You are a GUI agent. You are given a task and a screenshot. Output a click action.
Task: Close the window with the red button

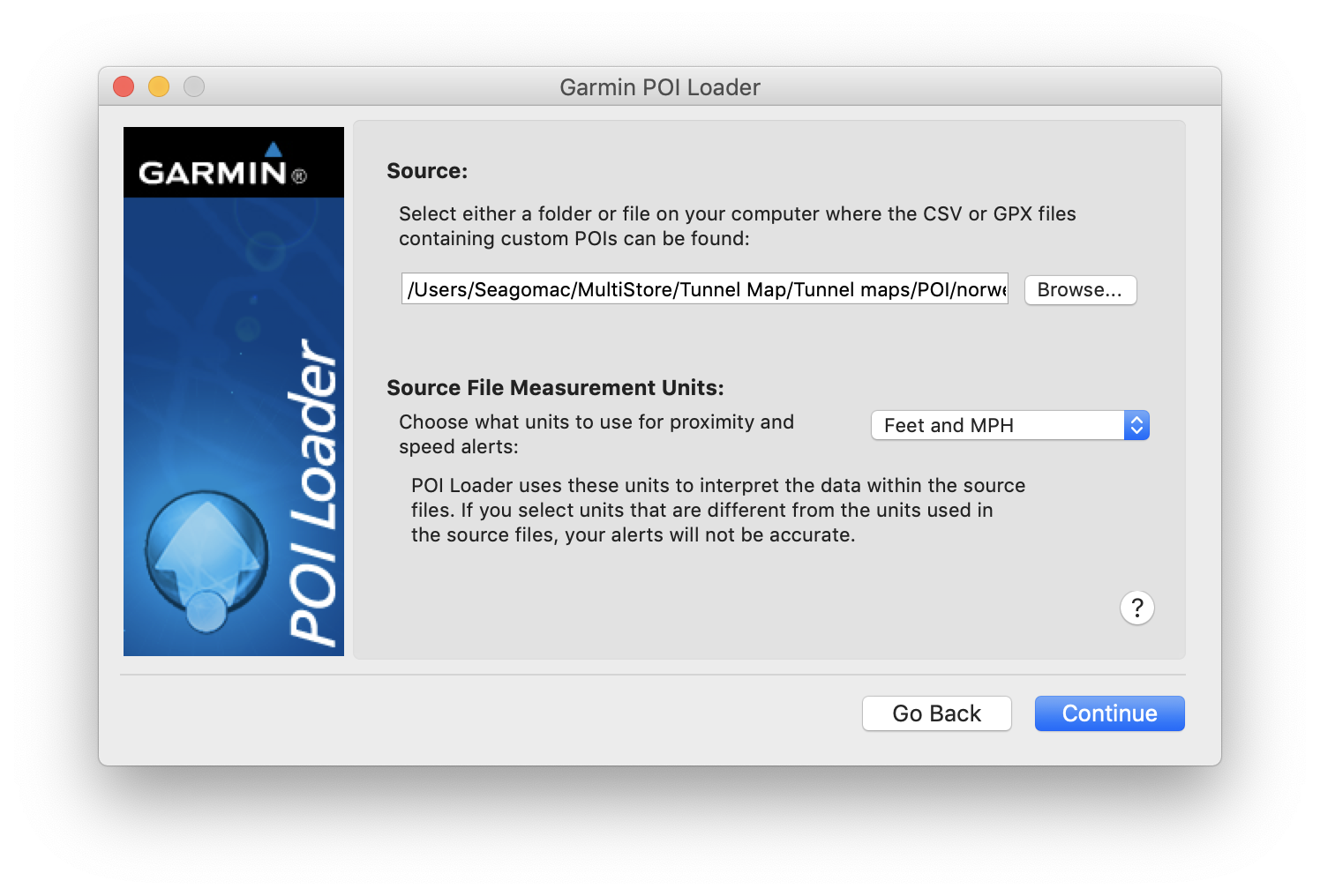[x=124, y=86]
